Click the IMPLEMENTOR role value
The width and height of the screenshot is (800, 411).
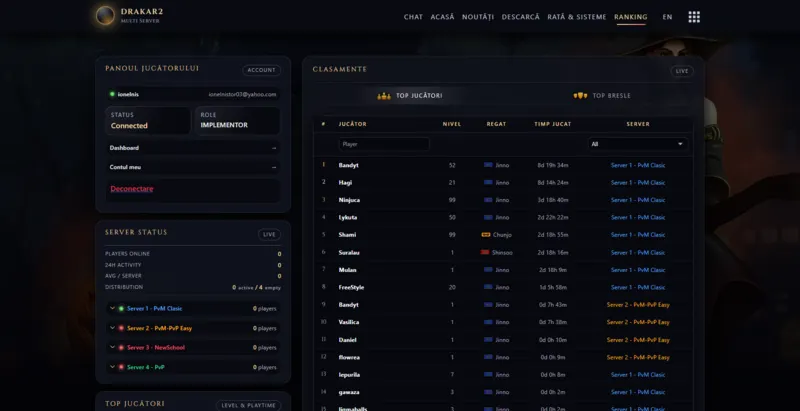click(224, 125)
